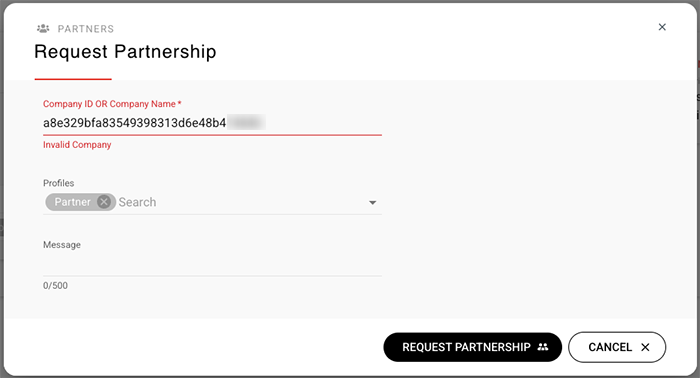Image resolution: width=700 pixels, height=378 pixels.
Task: Click the Invalid Company error message
Action: (77, 145)
